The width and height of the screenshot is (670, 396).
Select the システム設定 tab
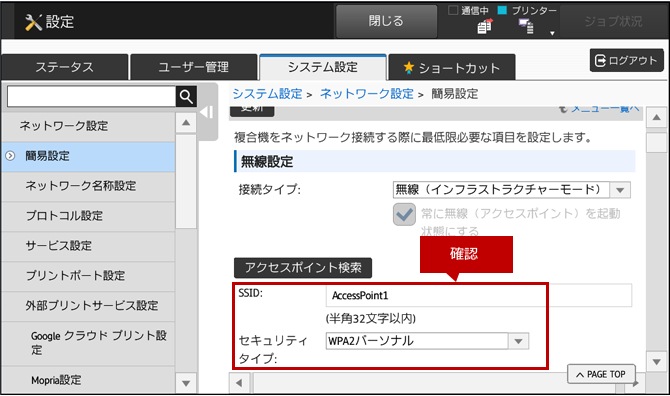tap(323, 67)
